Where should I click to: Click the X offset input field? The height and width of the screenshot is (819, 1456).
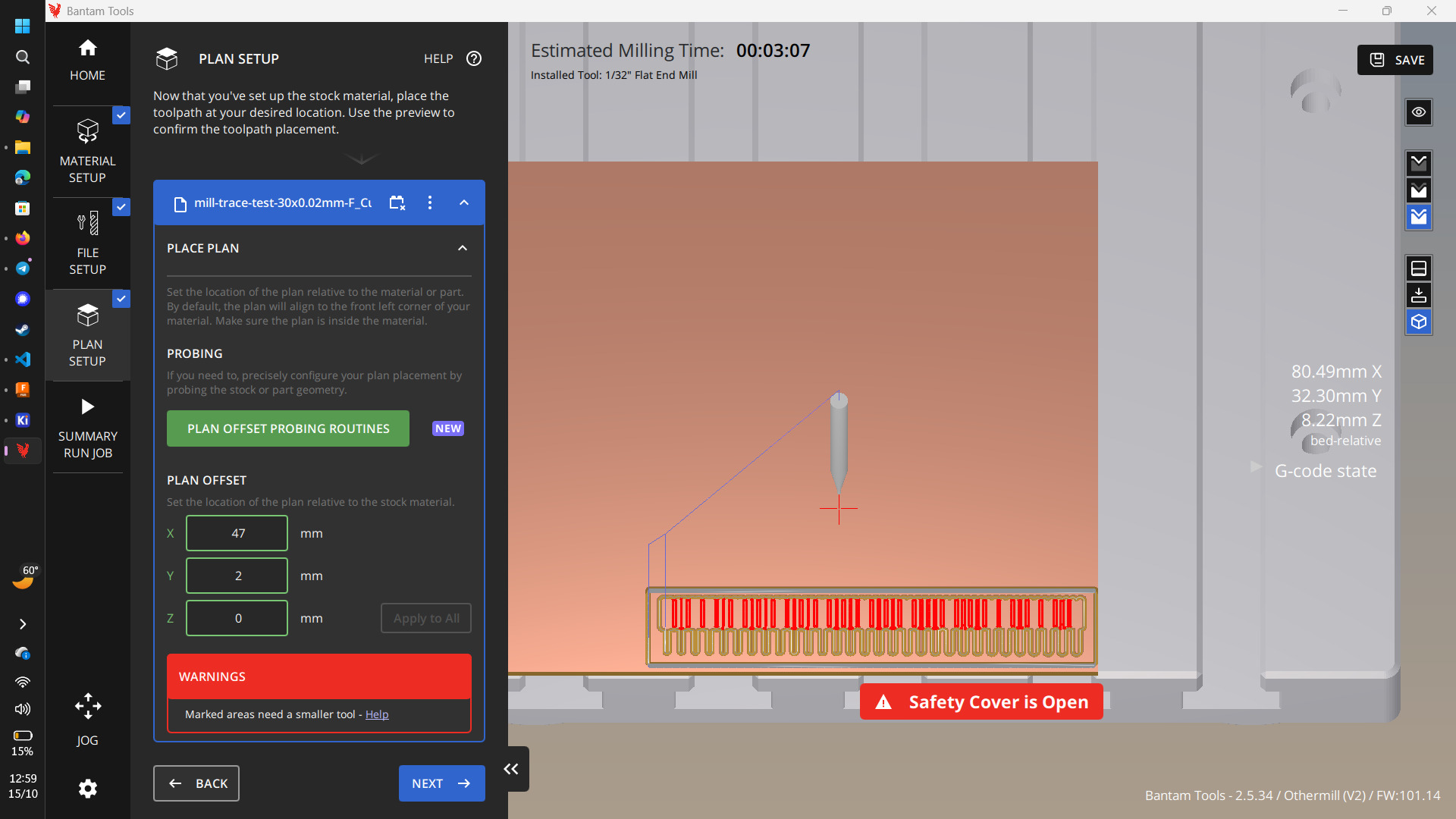pos(237,533)
